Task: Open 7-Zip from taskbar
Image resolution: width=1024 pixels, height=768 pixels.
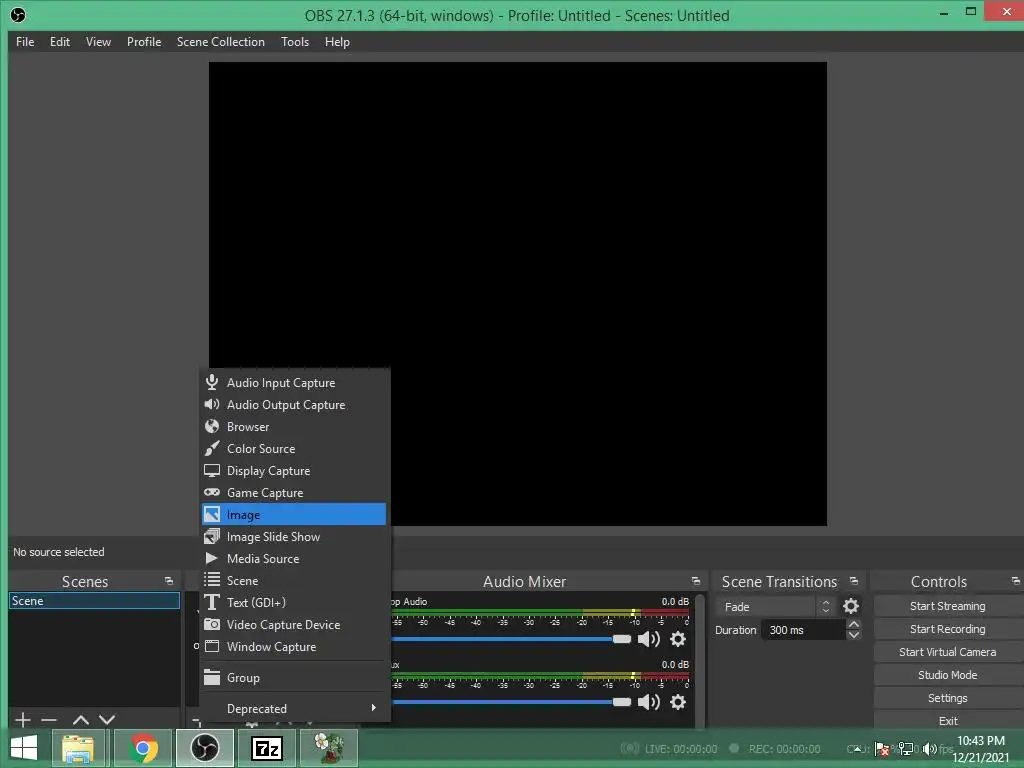Action: coord(267,748)
